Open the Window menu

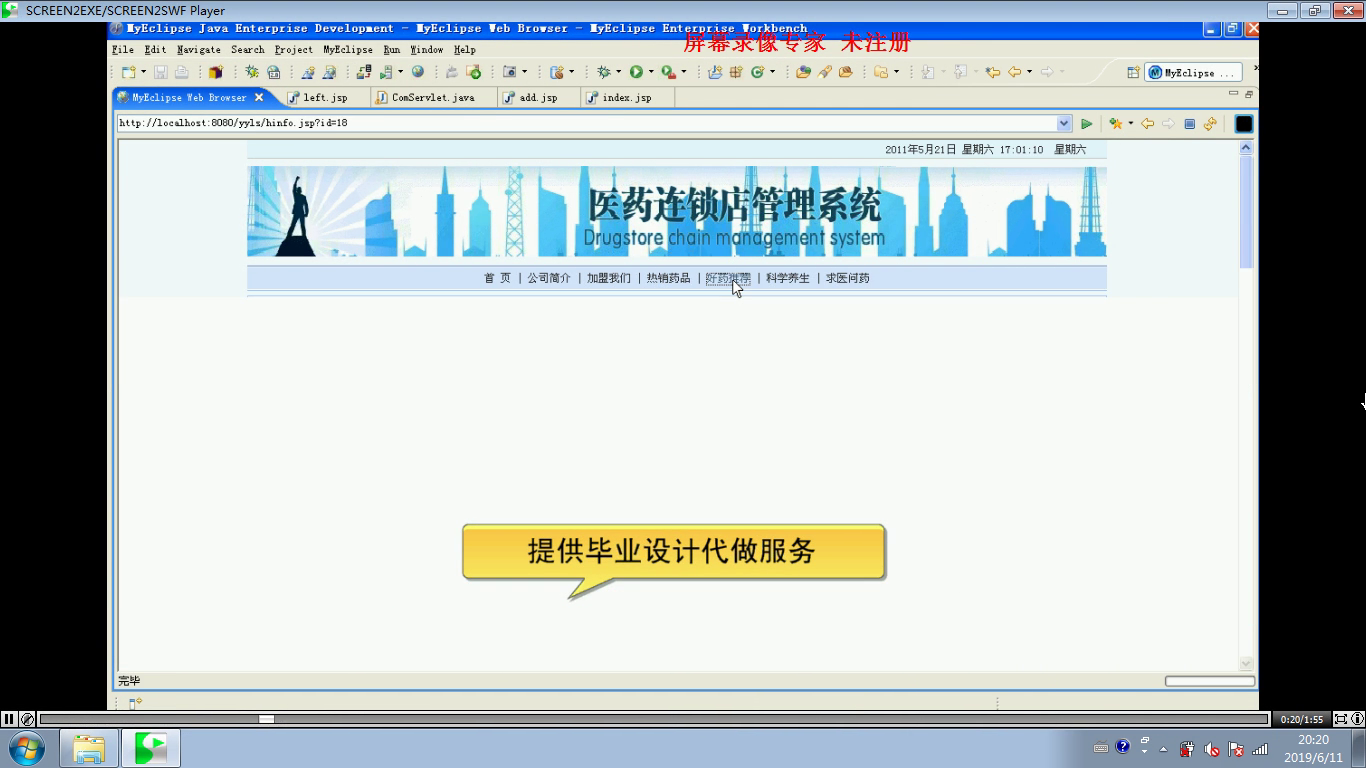(x=427, y=49)
